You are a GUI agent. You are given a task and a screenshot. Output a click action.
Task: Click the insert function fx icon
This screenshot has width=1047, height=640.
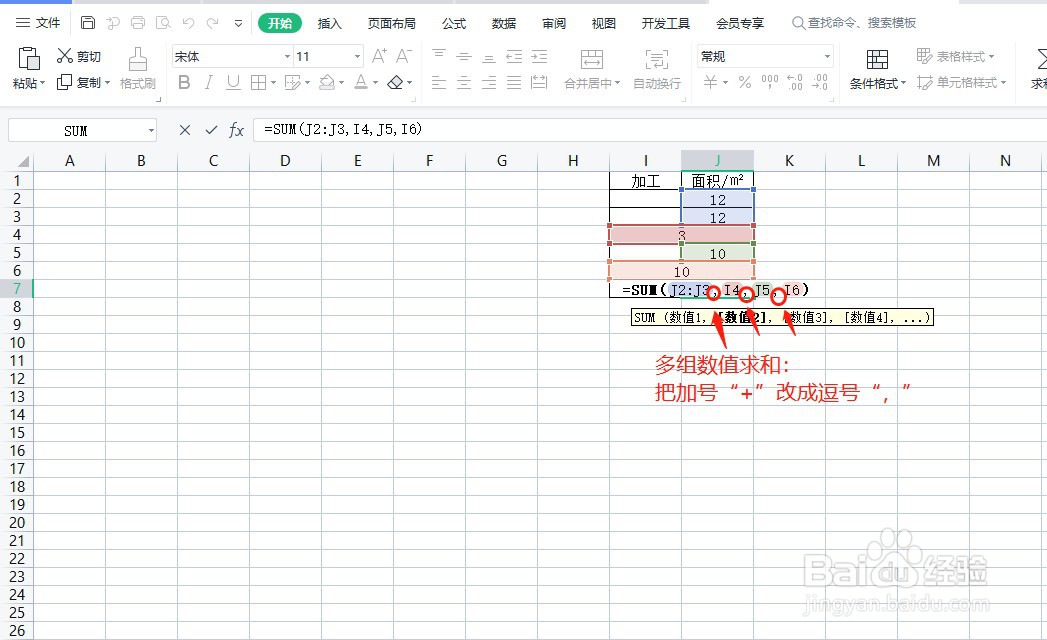pos(237,130)
